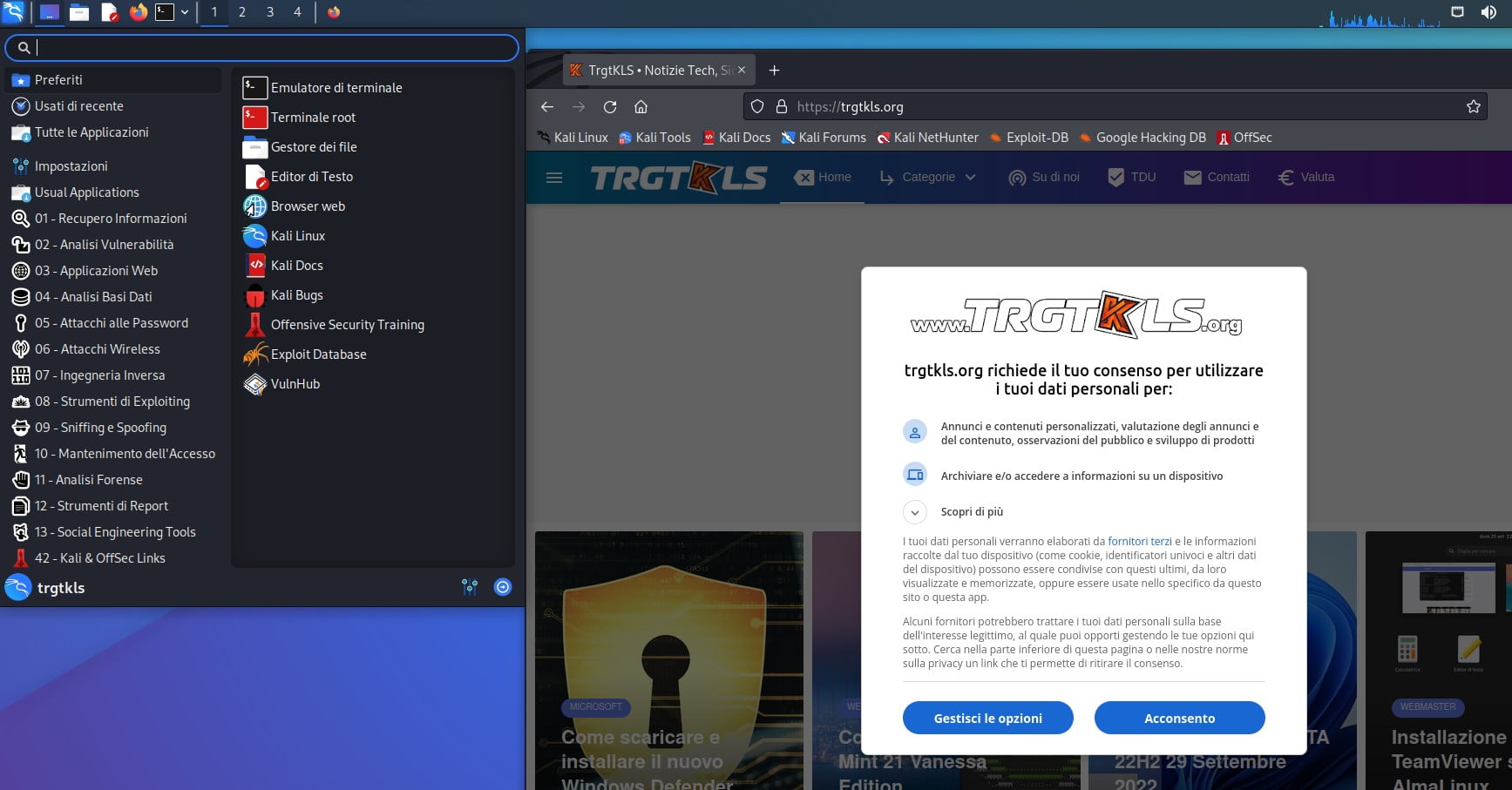Open the "fornitori terzi" link
Image resolution: width=1512 pixels, height=790 pixels.
(x=1141, y=541)
